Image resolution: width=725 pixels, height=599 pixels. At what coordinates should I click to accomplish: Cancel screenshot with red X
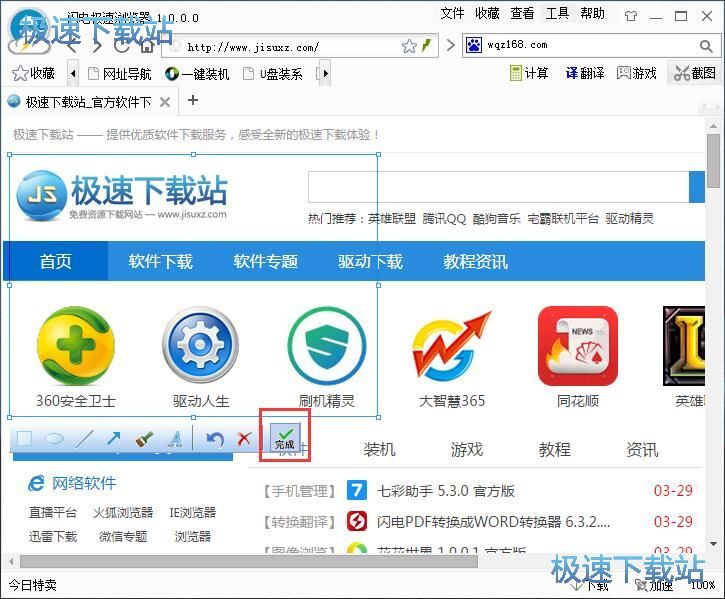point(244,438)
